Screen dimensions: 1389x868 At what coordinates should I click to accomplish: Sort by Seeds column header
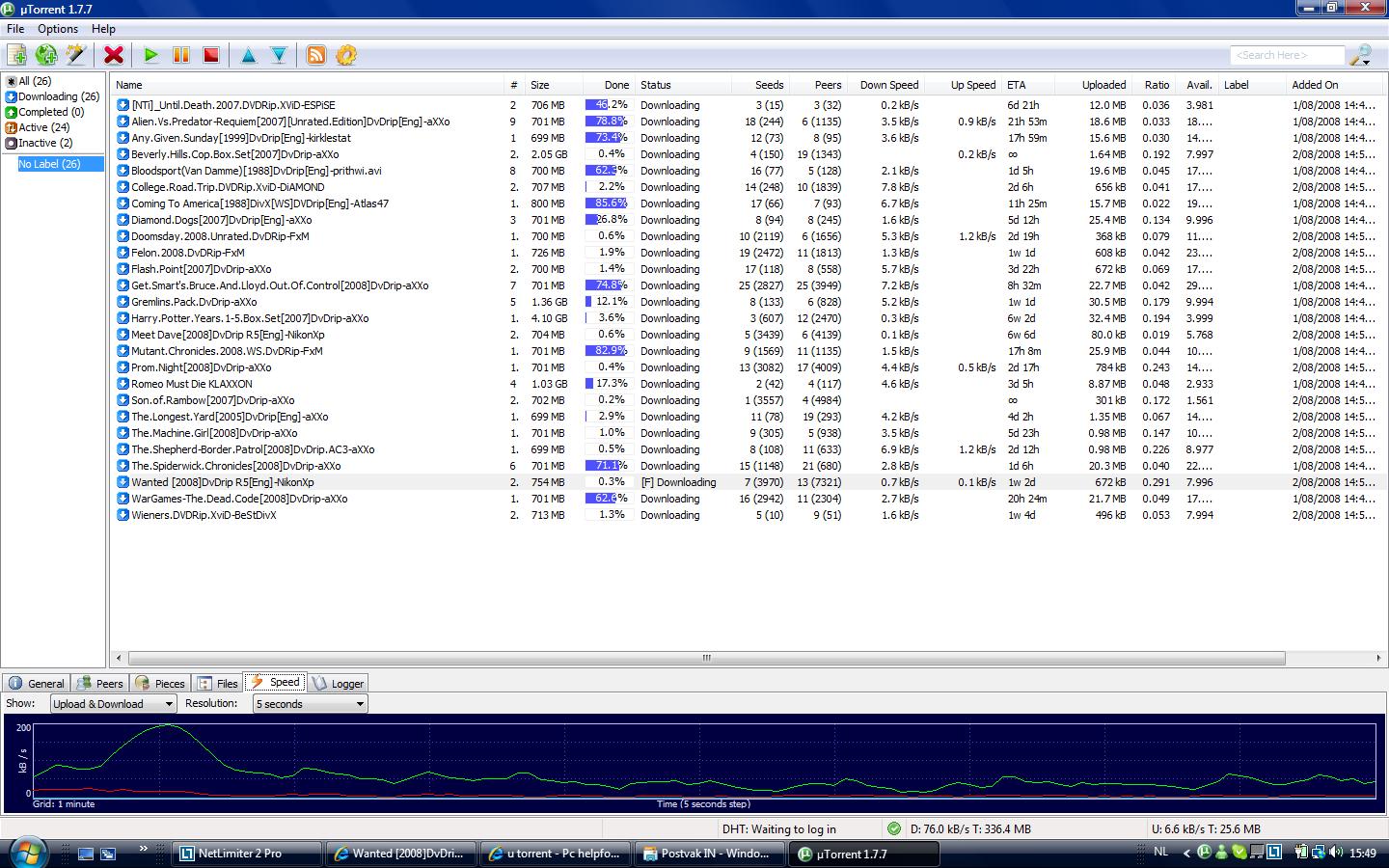pos(760,85)
